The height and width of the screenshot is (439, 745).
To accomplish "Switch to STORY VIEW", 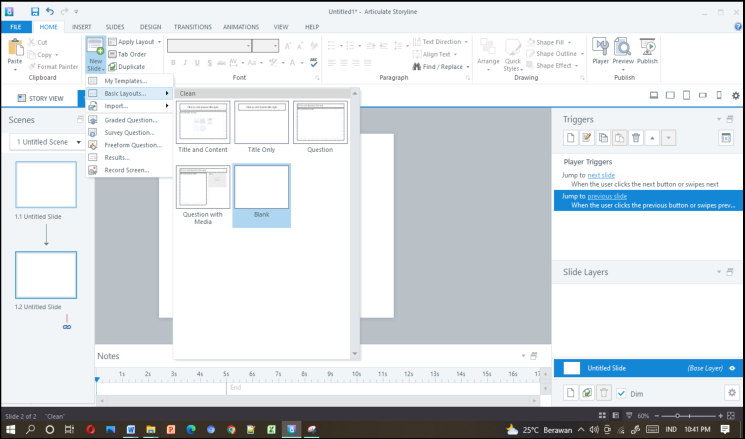I will [x=40, y=98].
